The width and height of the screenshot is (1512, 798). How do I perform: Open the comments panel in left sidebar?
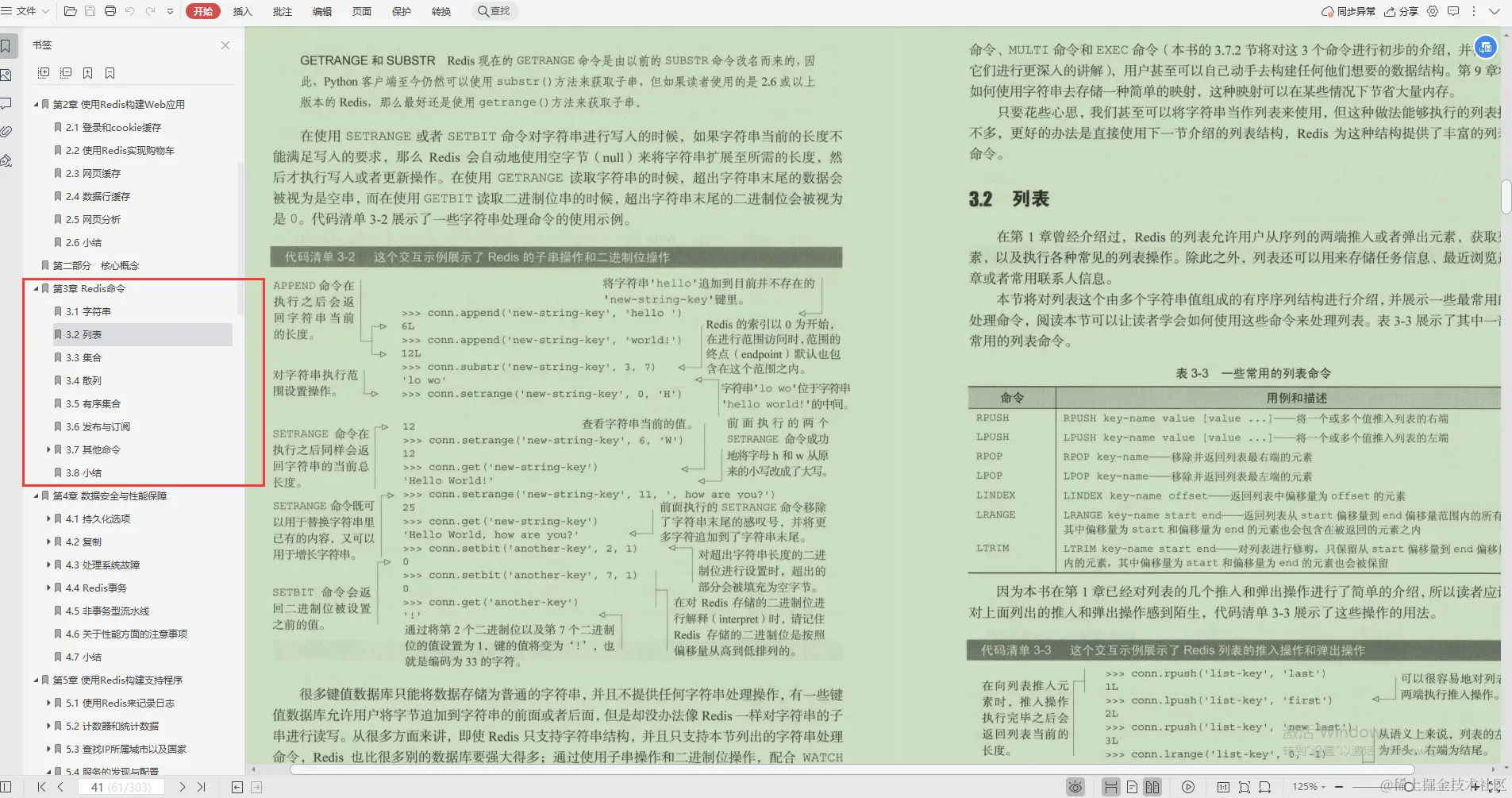[x=8, y=103]
